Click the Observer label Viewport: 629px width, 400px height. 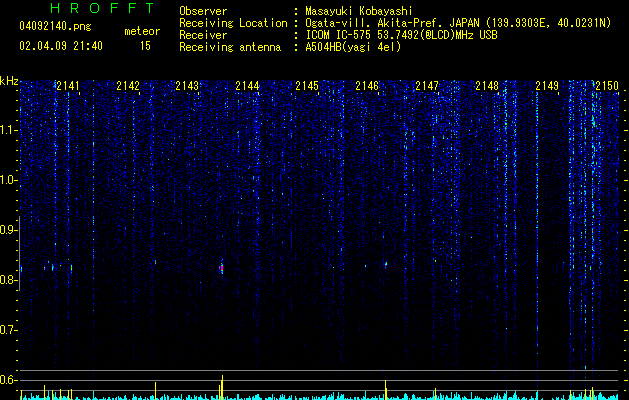[203, 11]
